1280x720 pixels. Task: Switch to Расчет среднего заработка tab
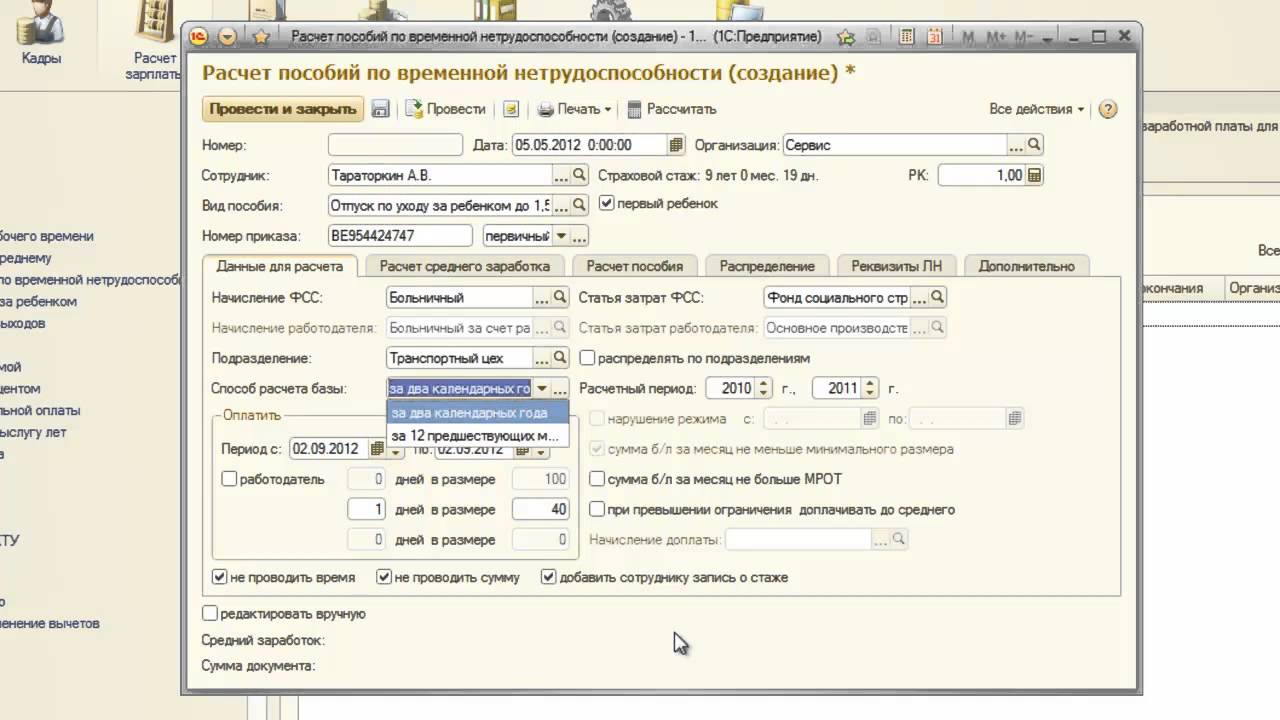point(465,266)
